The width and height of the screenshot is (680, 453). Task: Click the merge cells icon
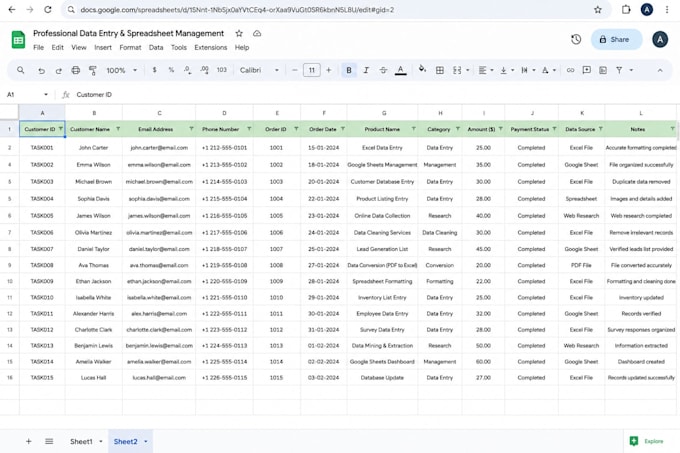(457, 70)
